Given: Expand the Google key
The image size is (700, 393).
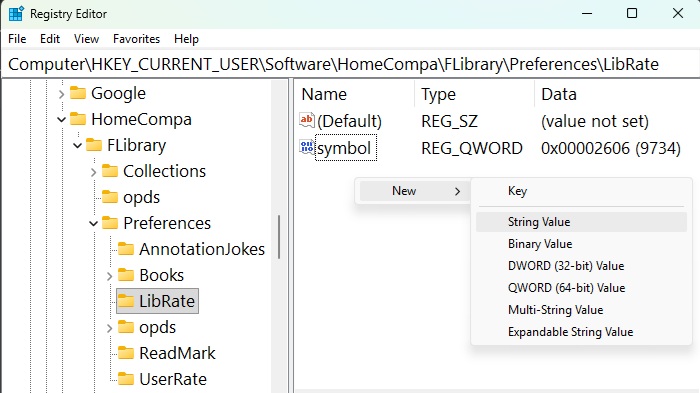Looking at the screenshot, I should pos(62,94).
